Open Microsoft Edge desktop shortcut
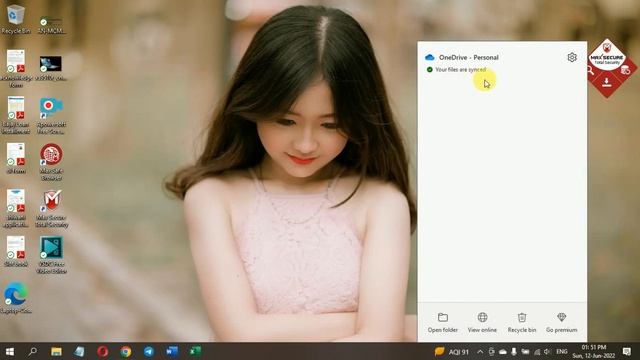This screenshot has height=360, width=640. (x=16, y=298)
